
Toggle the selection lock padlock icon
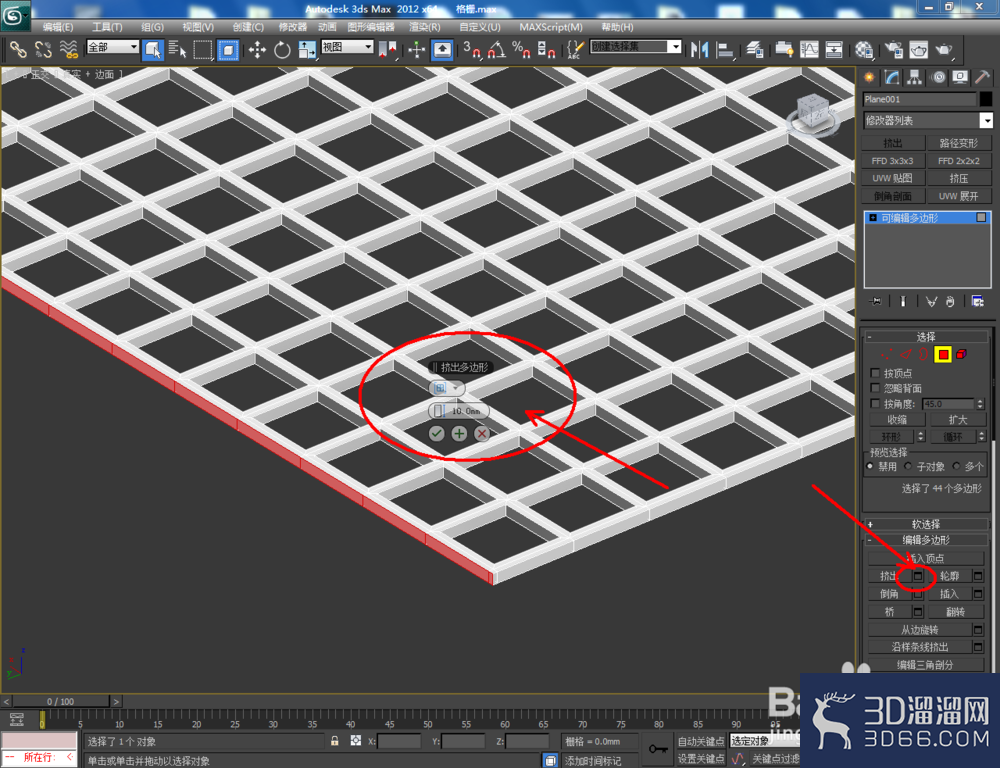coord(335,741)
